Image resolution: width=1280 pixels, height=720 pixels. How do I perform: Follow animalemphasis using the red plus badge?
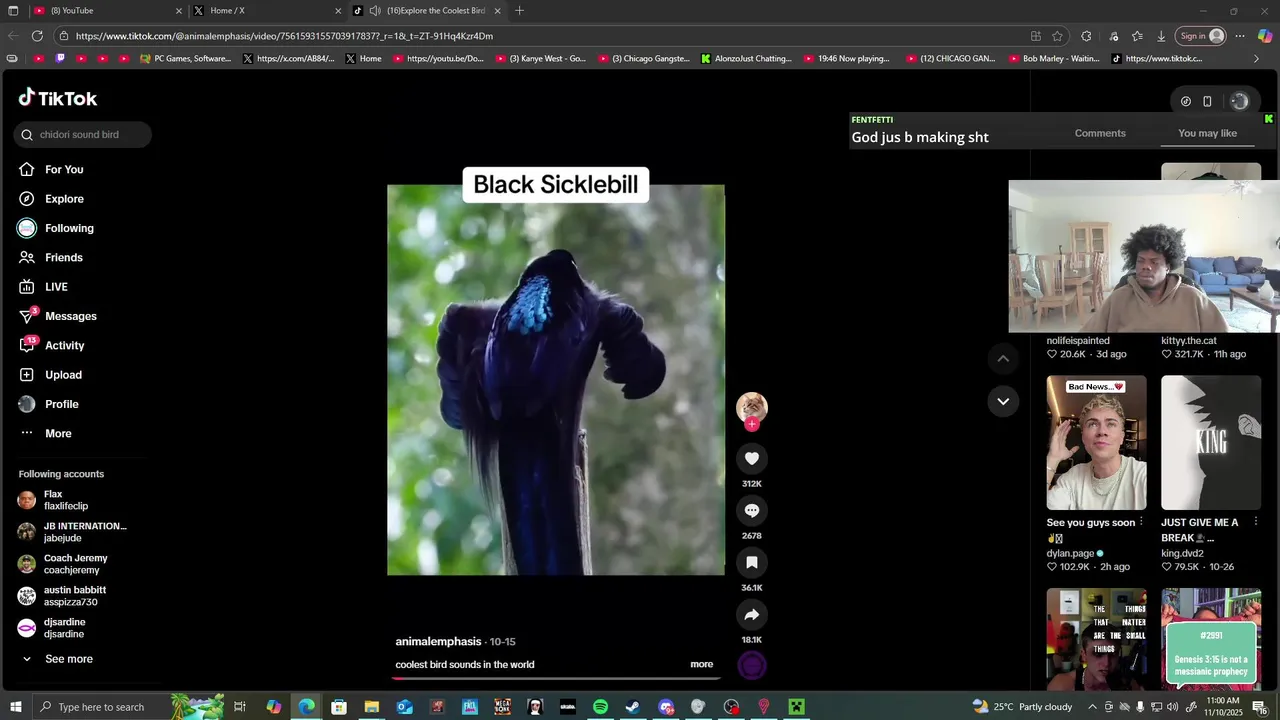pyautogui.click(x=752, y=424)
